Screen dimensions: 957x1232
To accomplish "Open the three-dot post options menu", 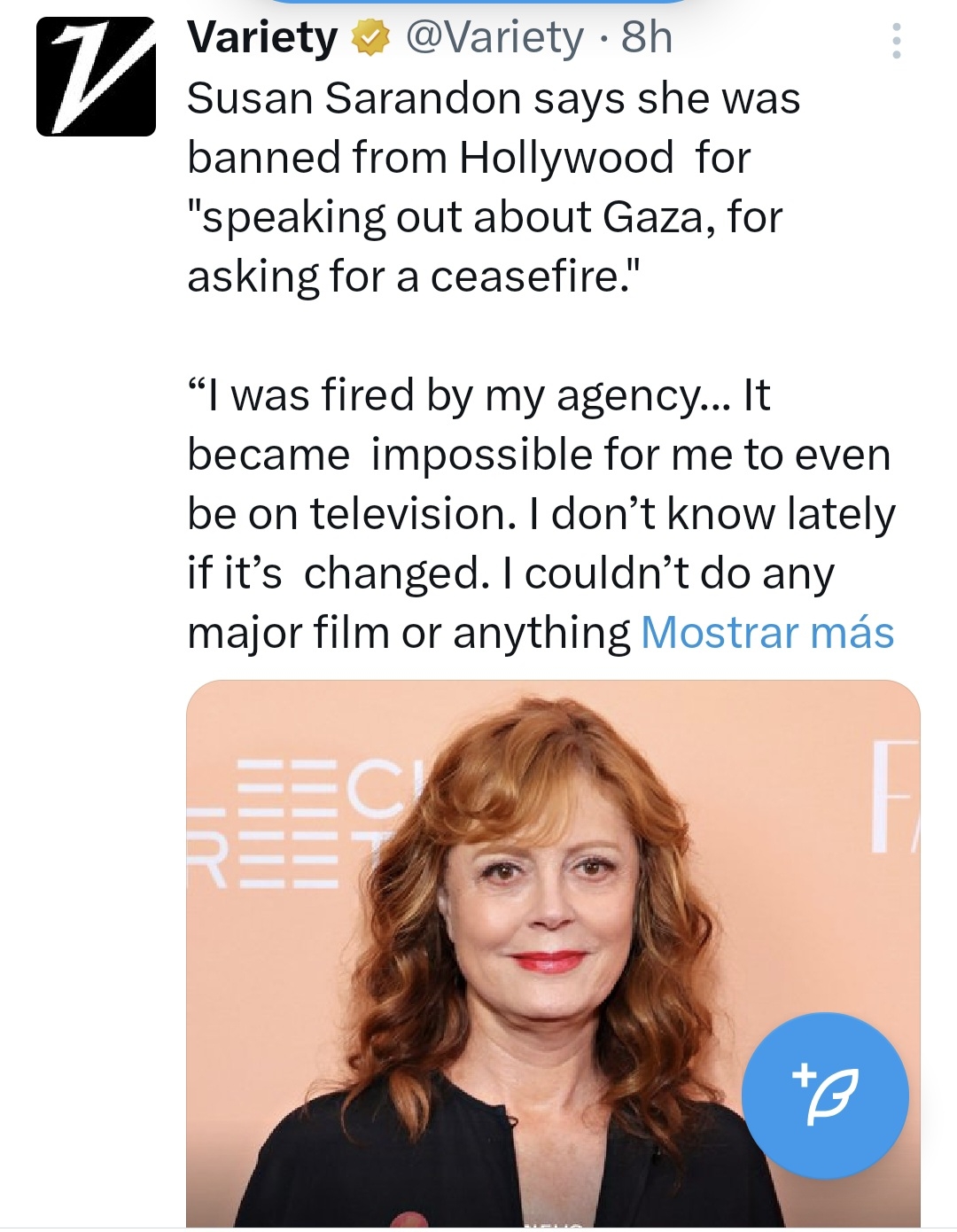I will click(897, 42).
